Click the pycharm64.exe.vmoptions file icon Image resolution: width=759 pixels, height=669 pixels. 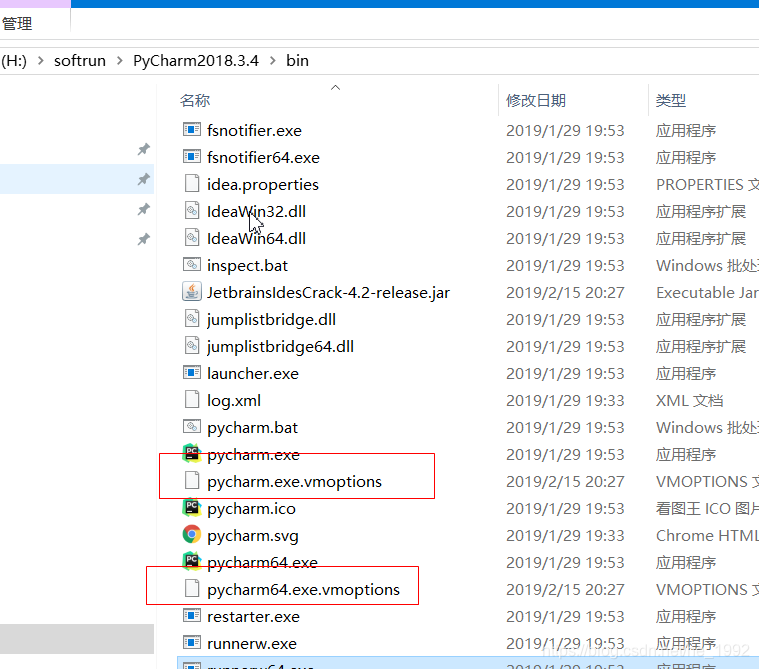[x=192, y=589]
